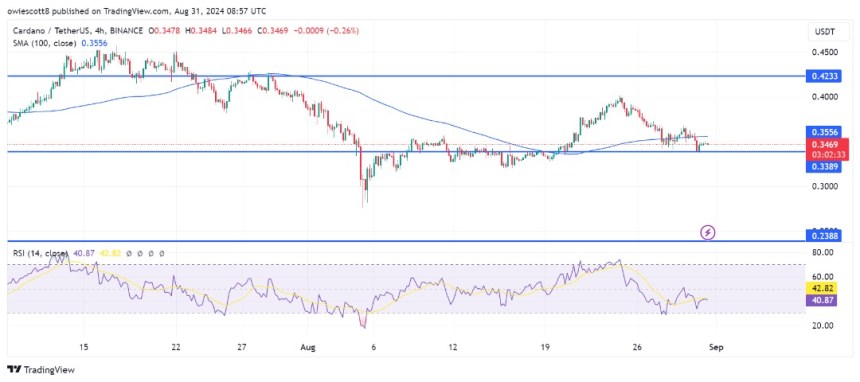
Task: Click the purple 40.87 RSI value label
Action: [x=822, y=300]
